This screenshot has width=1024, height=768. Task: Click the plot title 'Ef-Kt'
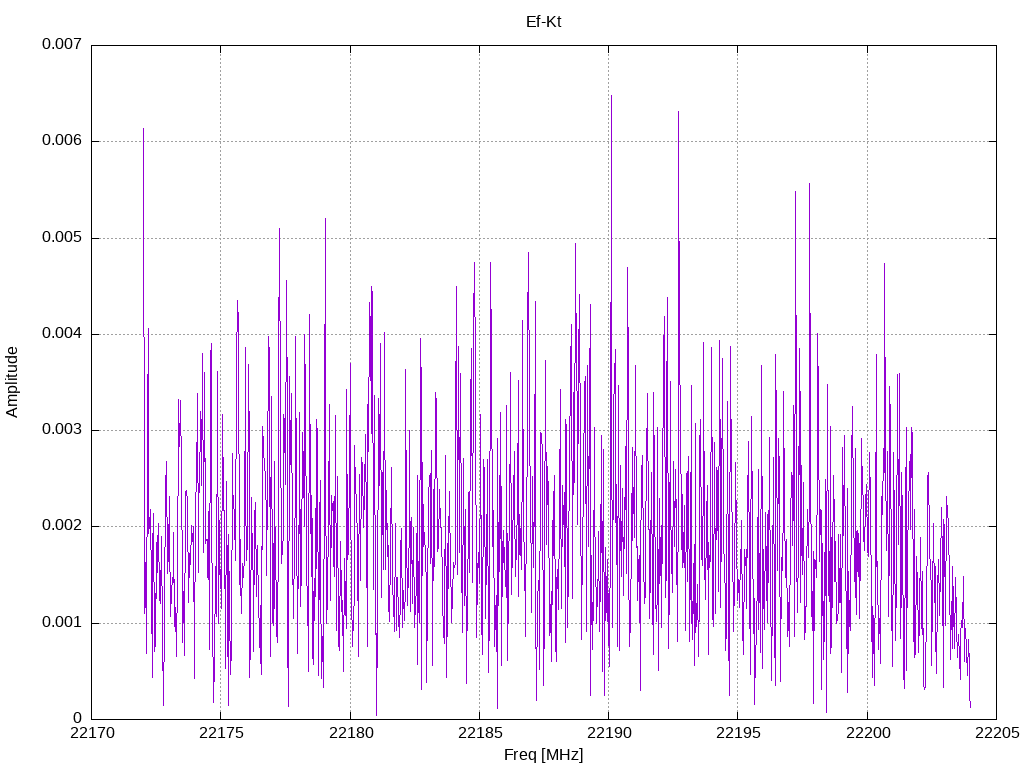(543, 22)
